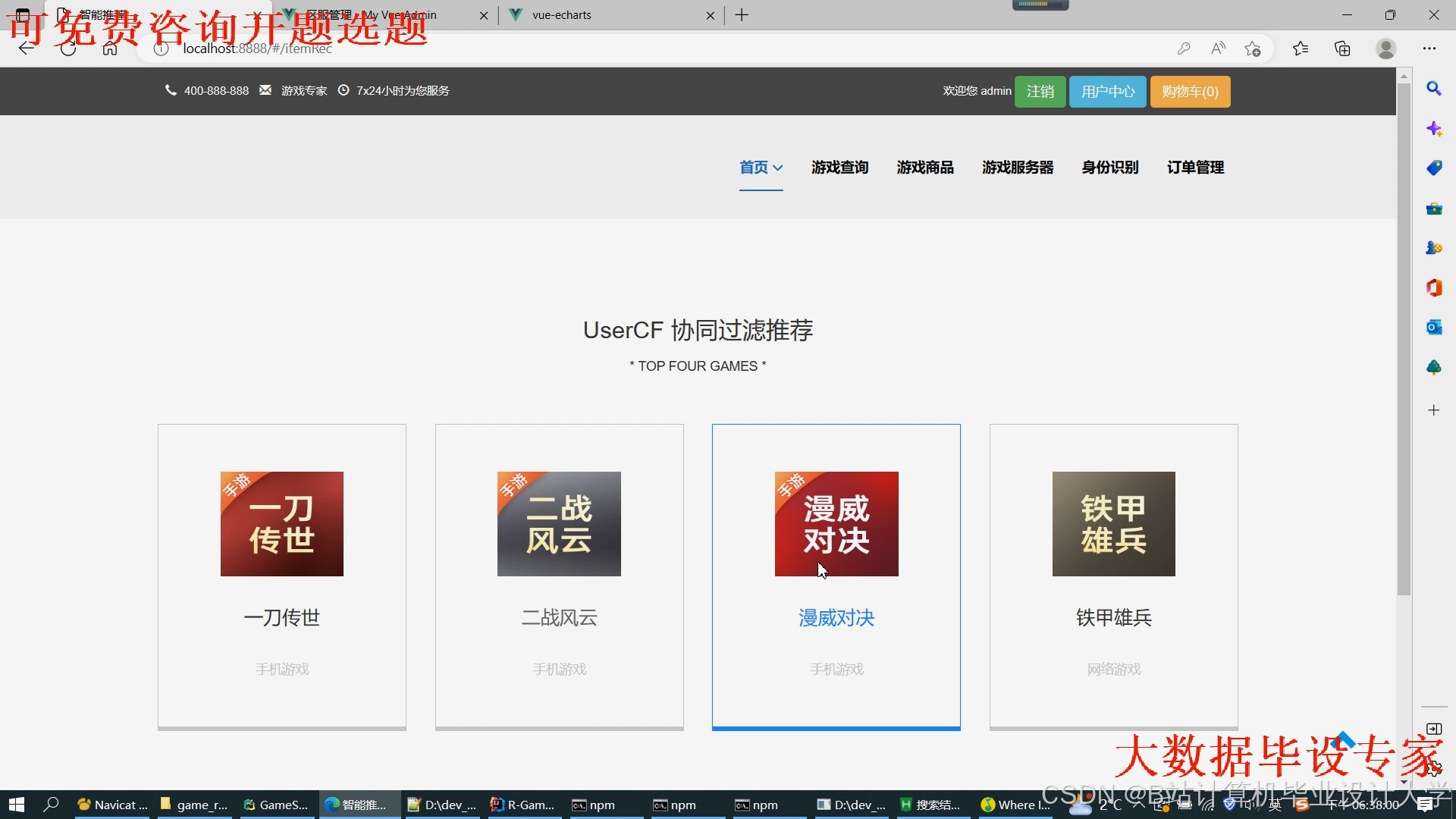Image resolution: width=1456 pixels, height=819 pixels.
Task: Open the browser Settings and more menu
Action: 1429,49
